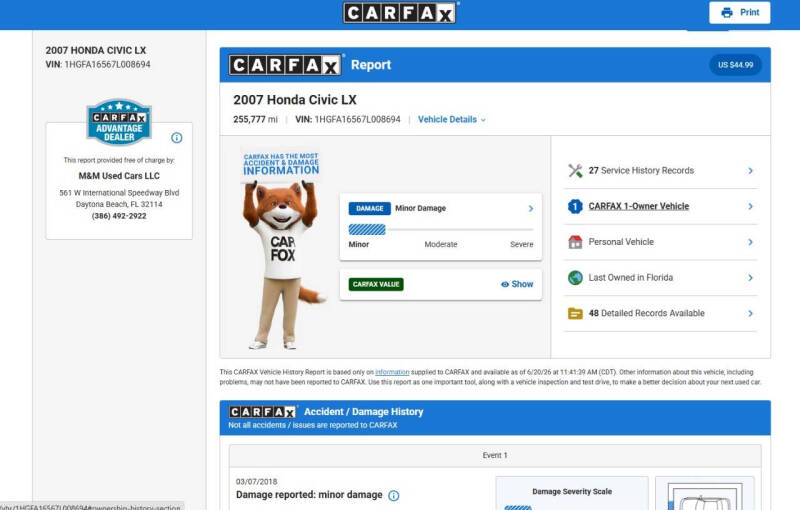Follow the 'information' hyperlink in disclaimer
Image resolution: width=800 pixels, height=510 pixels.
[x=392, y=372]
